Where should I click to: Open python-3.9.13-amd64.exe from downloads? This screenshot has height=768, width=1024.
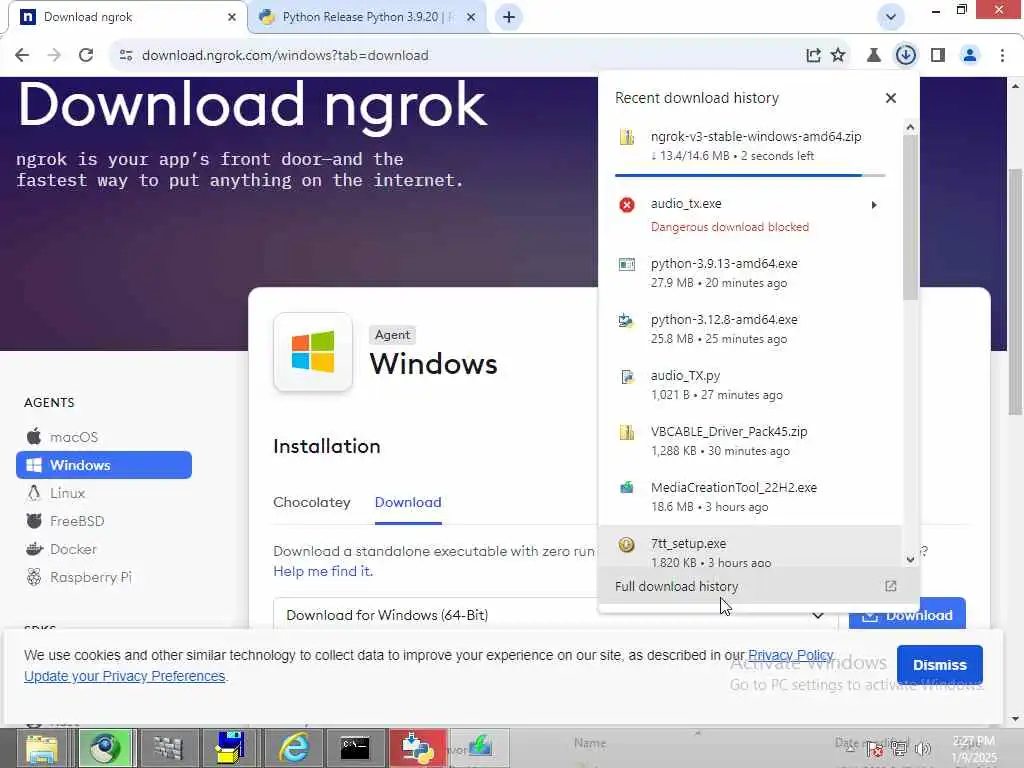click(750, 273)
